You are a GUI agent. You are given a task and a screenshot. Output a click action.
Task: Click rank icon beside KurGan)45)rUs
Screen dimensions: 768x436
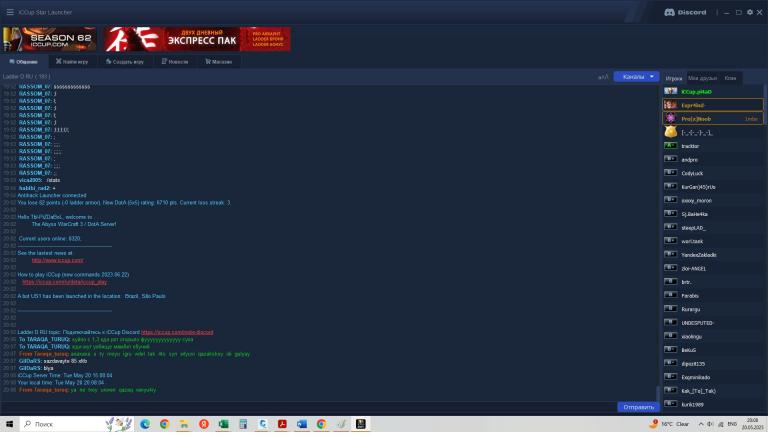coord(671,187)
